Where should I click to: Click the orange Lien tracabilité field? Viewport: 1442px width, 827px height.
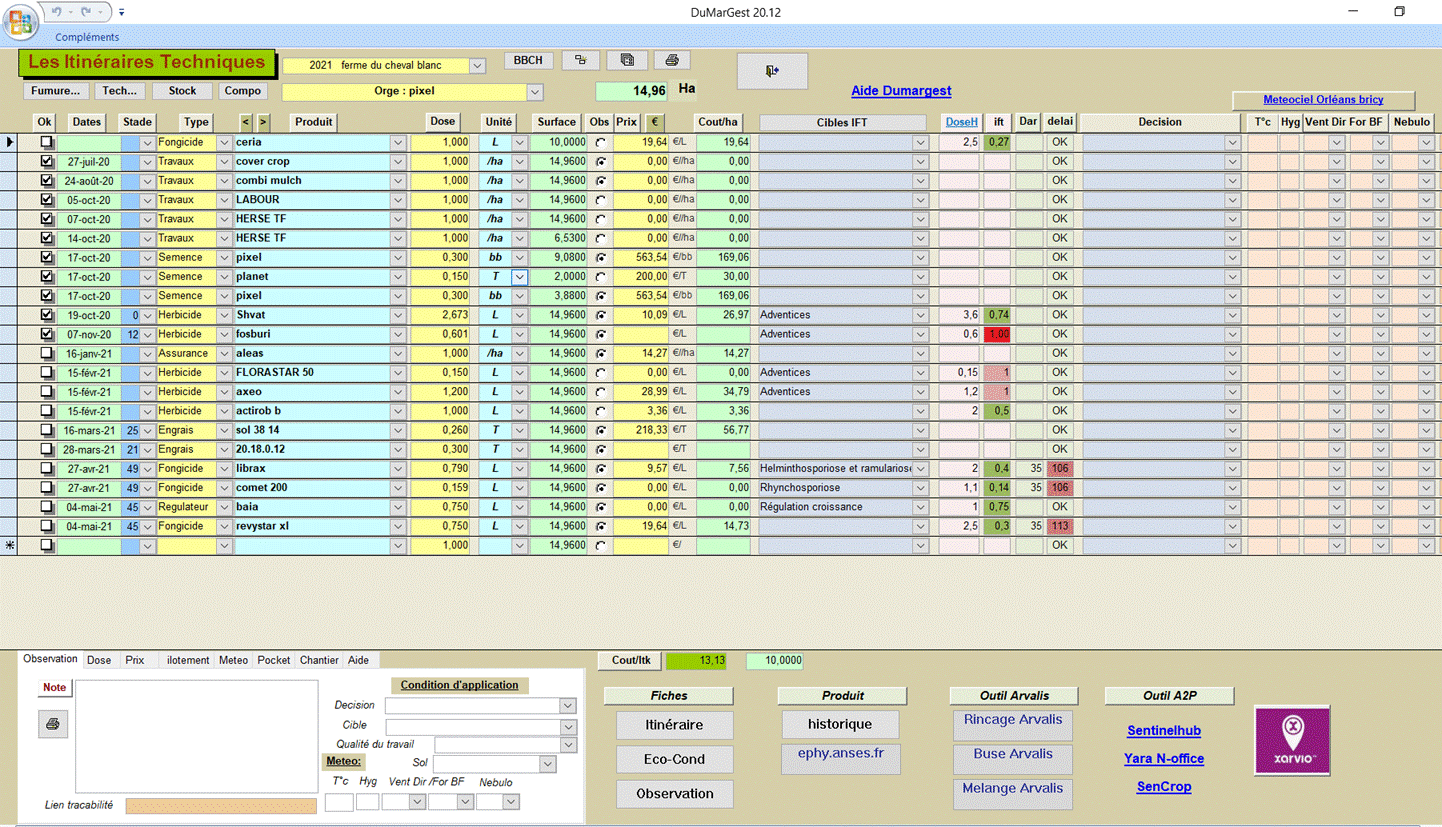coord(221,806)
